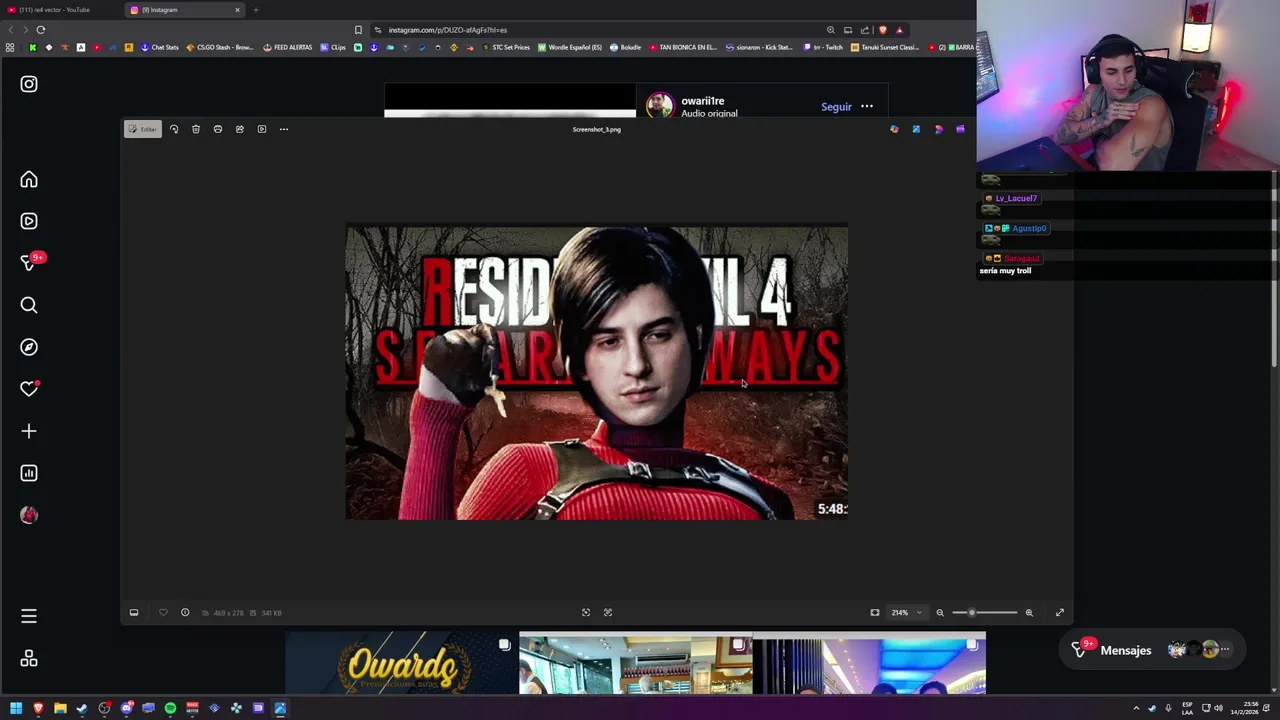1280x720 pixels.
Task: Open Meta apps grid icon in sidebar
Action: click(29, 658)
